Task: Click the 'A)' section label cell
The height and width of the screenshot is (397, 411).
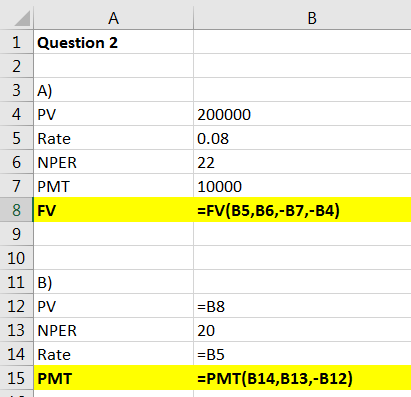Action: 113,90
